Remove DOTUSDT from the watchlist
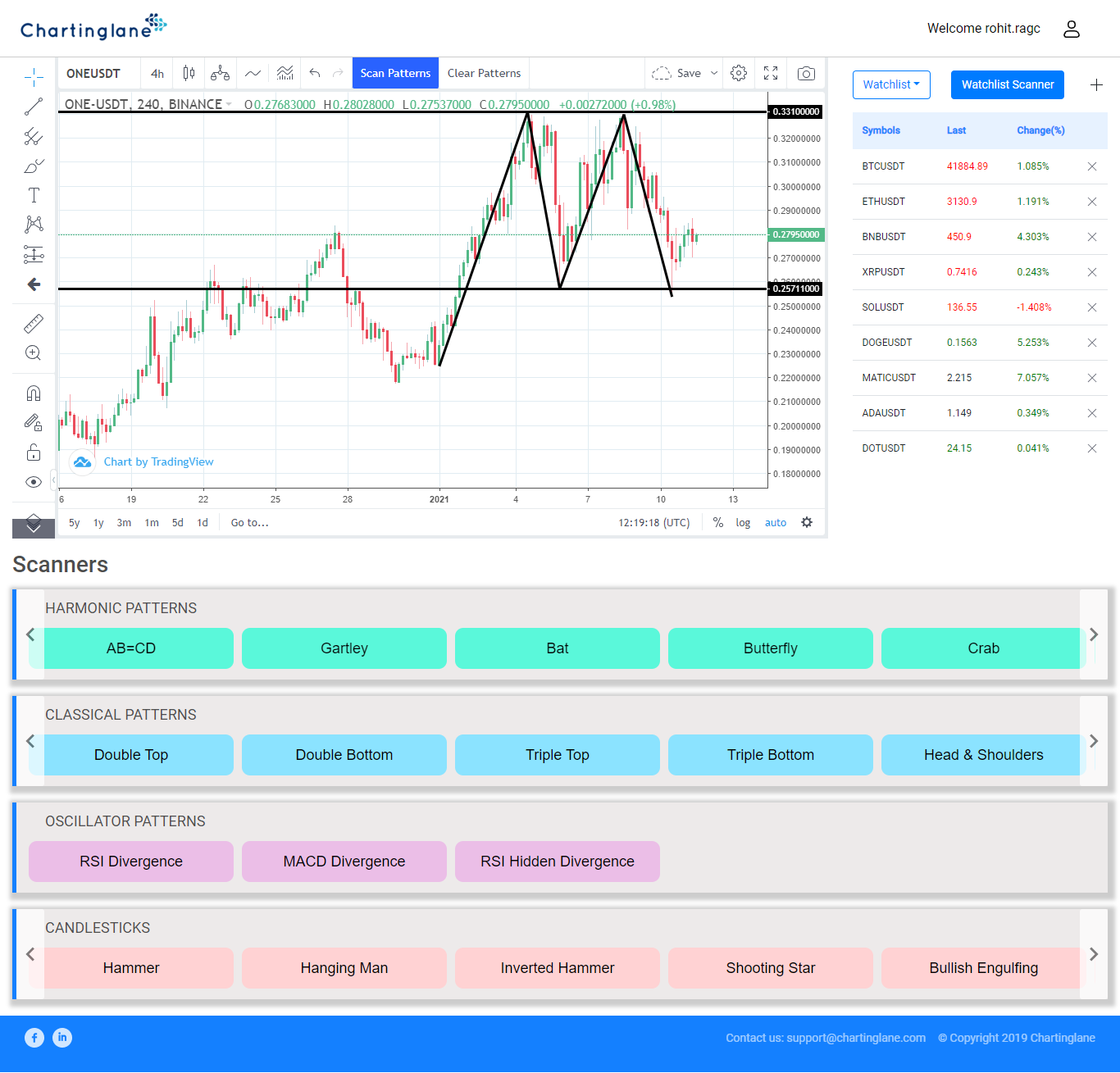This screenshot has width=1120, height=1073. [1092, 448]
